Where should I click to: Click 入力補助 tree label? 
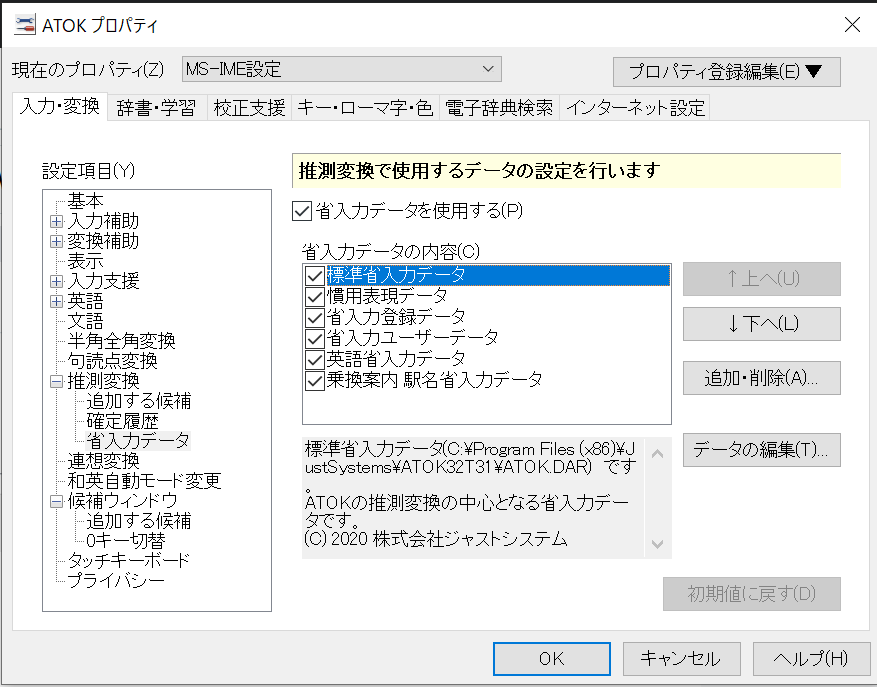pyautogui.click(x=103, y=222)
